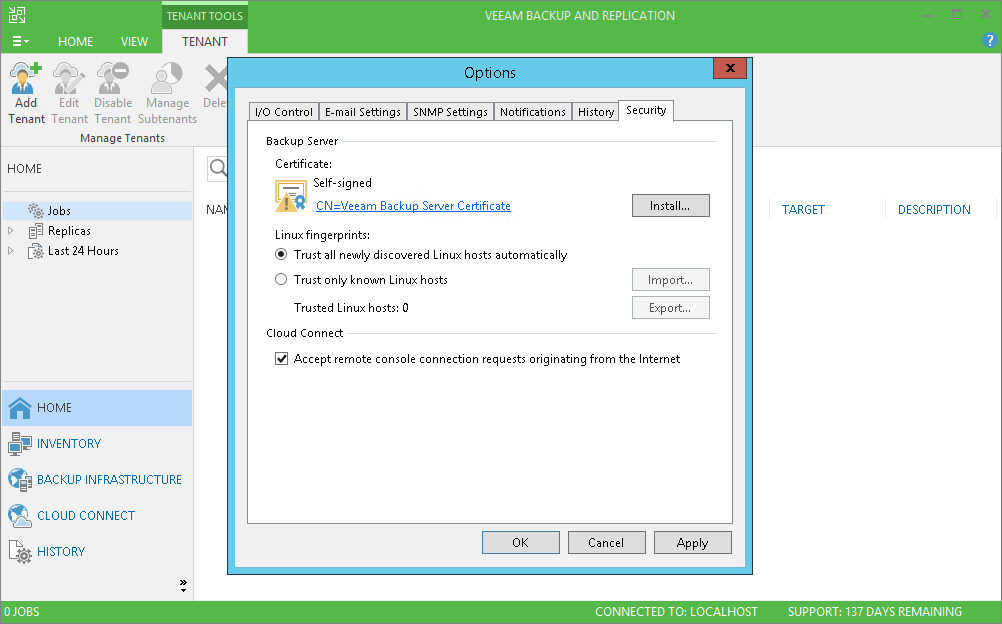
Task: Click the TENANT TOOLS contextual label
Action: (204, 16)
